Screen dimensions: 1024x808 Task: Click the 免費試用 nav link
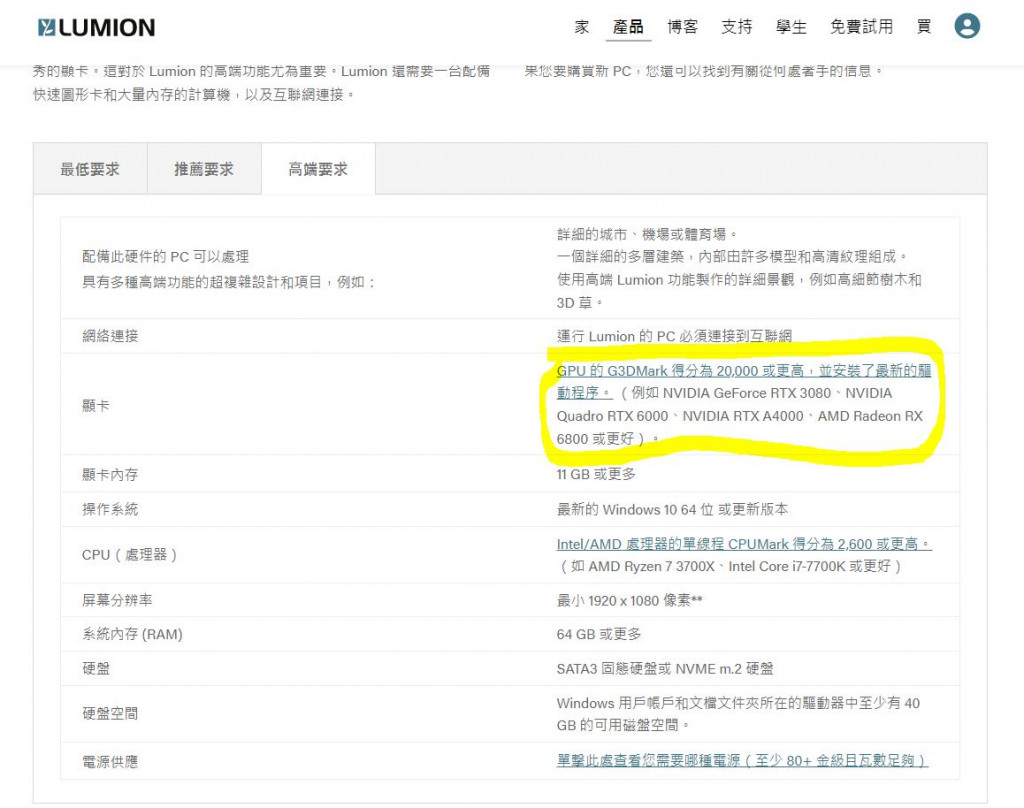[x=861, y=27]
